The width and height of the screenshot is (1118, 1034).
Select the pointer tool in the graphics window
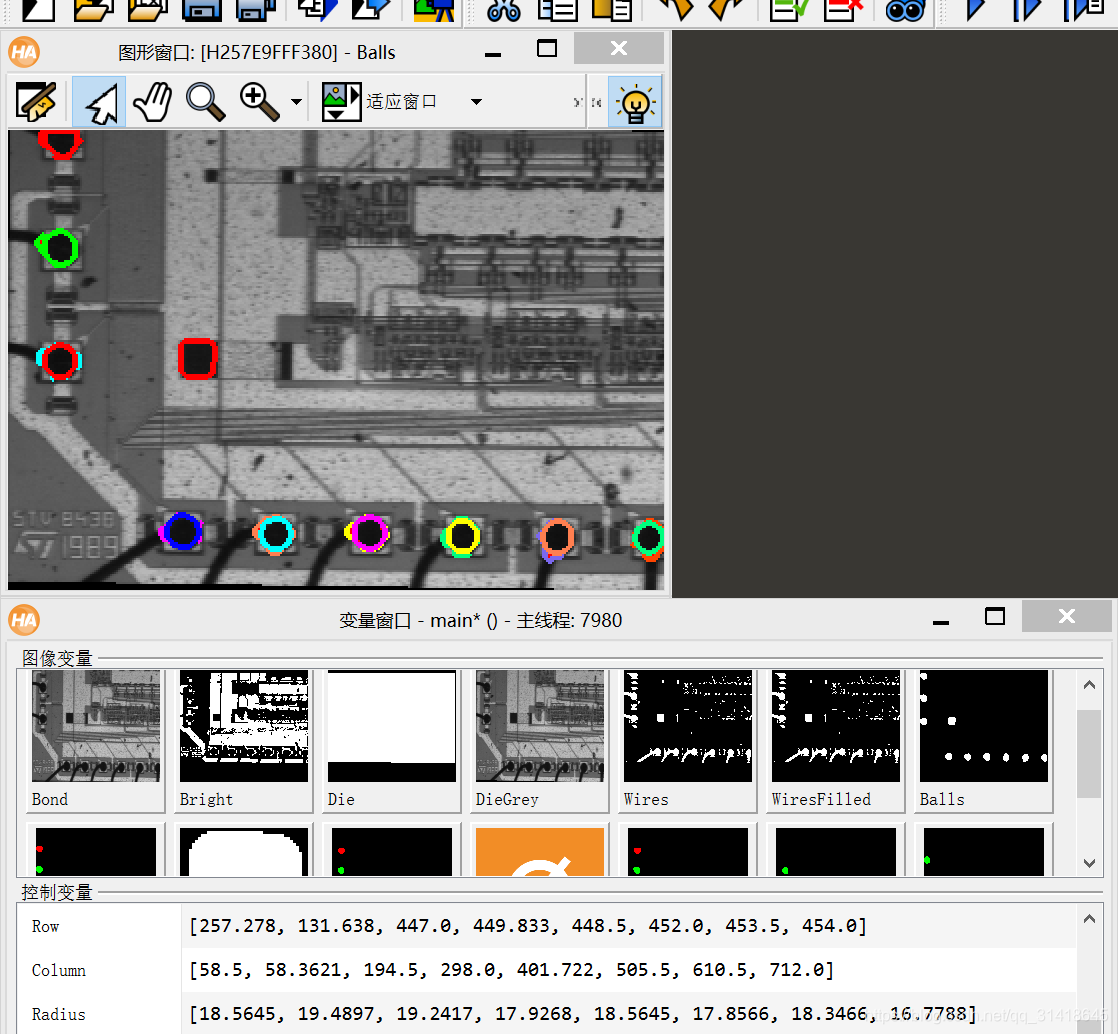[99, 101]
